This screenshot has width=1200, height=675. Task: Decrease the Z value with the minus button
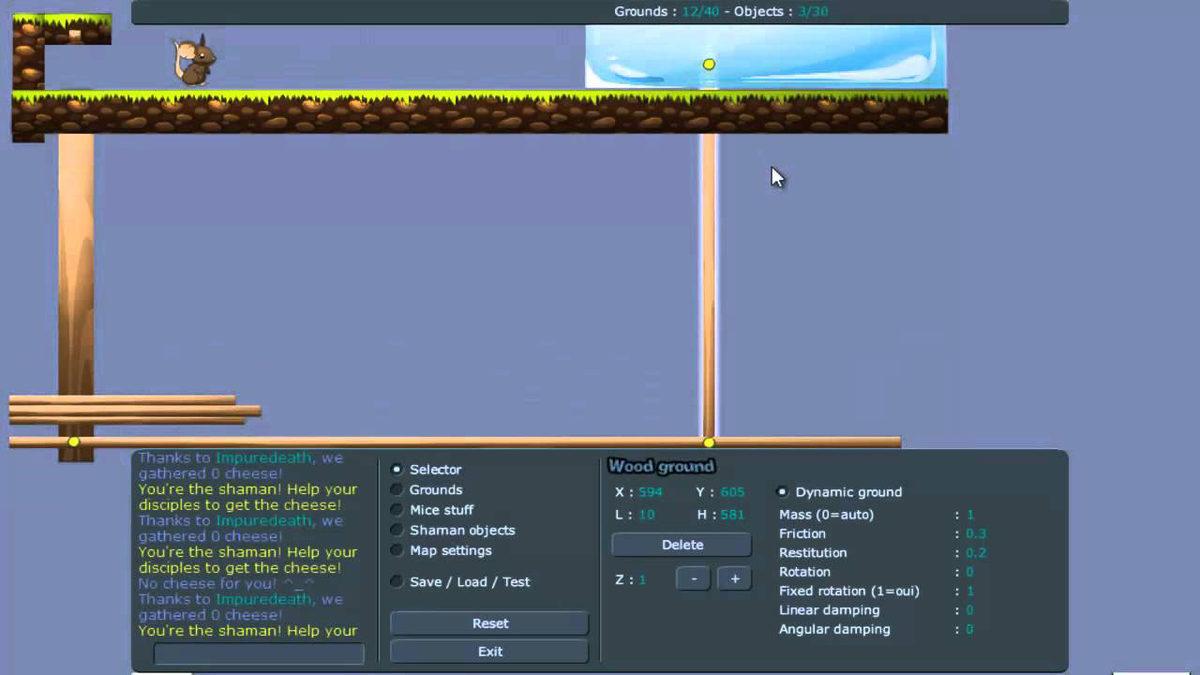click(x=692, y=579)
